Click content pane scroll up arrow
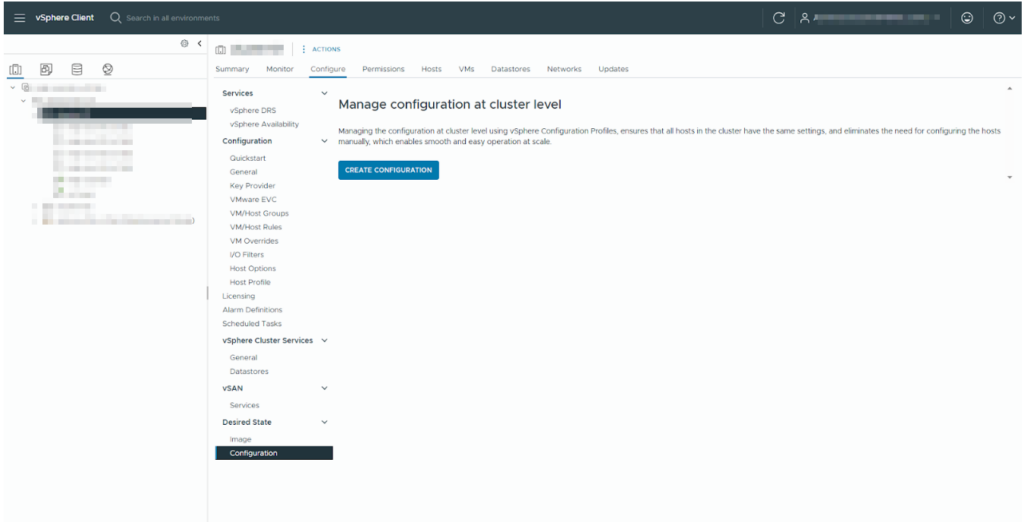The width and height of the screenshot is (1024, 522). point(1010,86)
